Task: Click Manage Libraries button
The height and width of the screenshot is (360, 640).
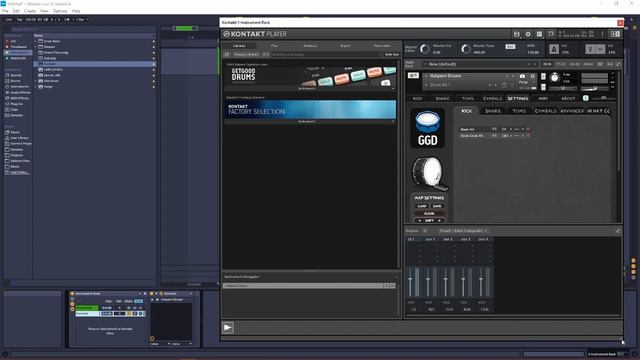Action: 246,54
